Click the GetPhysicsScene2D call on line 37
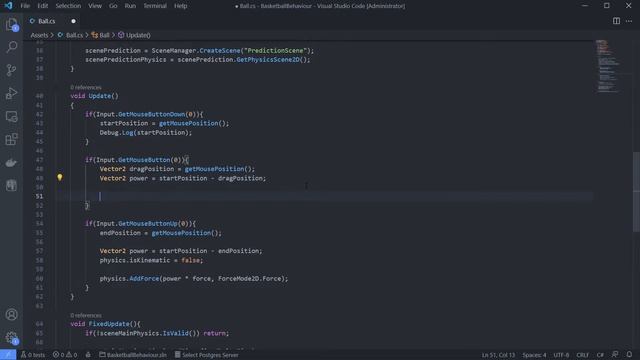The height and width of the screenshot is (360, 640). click(x=268, y=60)
